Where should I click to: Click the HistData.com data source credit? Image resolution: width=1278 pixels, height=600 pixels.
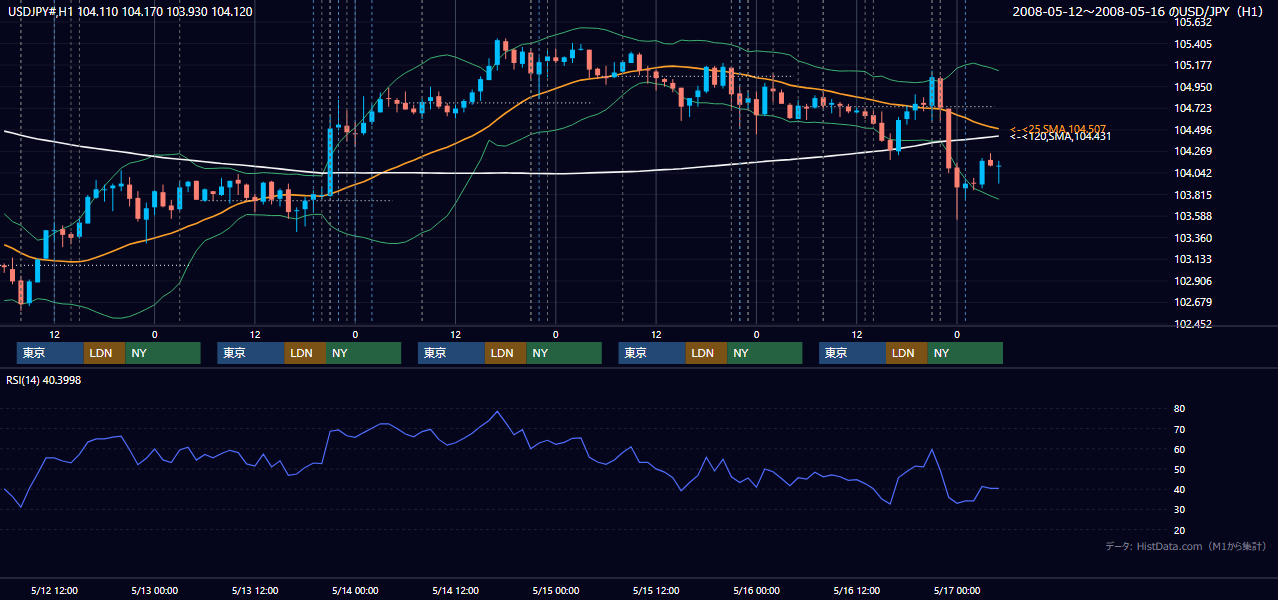point(1185,546)
